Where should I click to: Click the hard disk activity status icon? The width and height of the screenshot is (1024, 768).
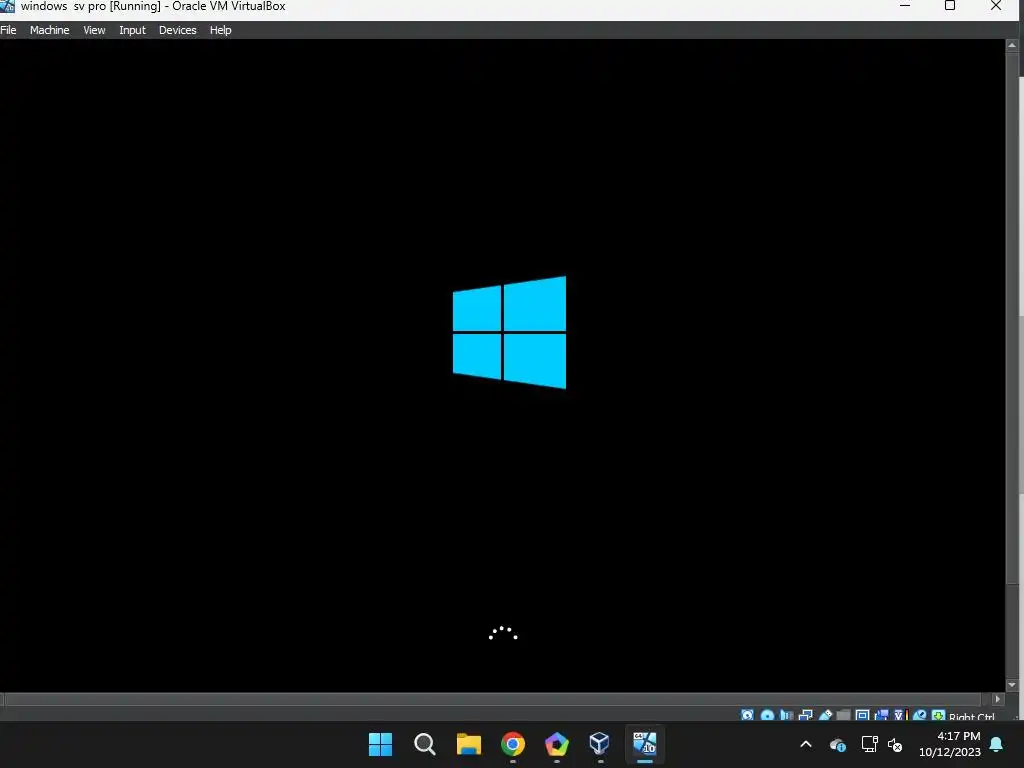[x=748, y=715]
